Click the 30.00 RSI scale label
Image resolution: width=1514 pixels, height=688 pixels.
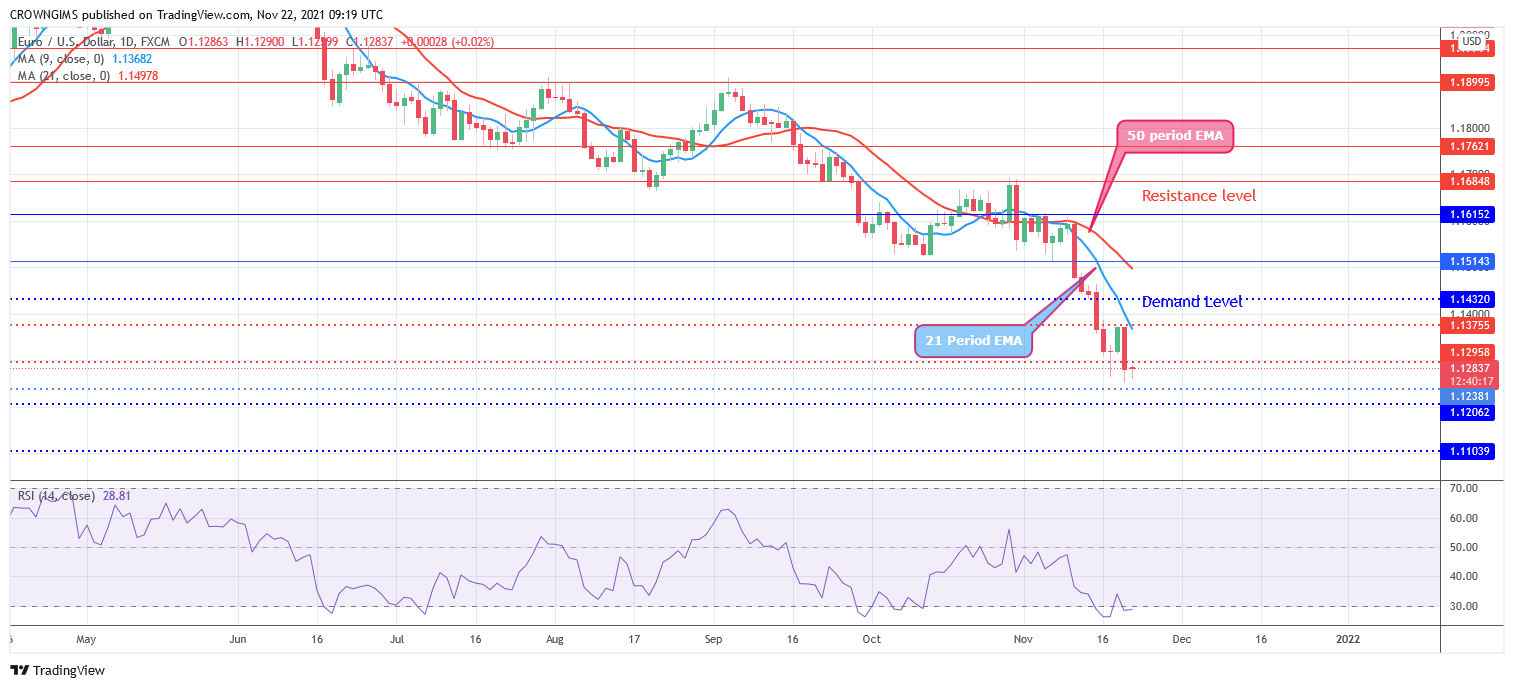1462,606
